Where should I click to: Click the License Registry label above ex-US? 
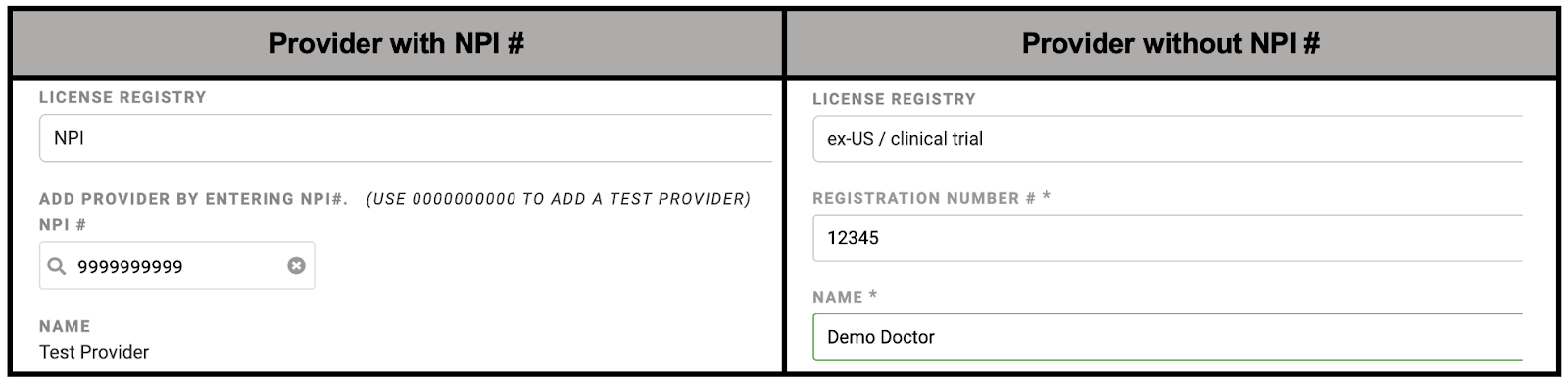(x=894, y=99)
